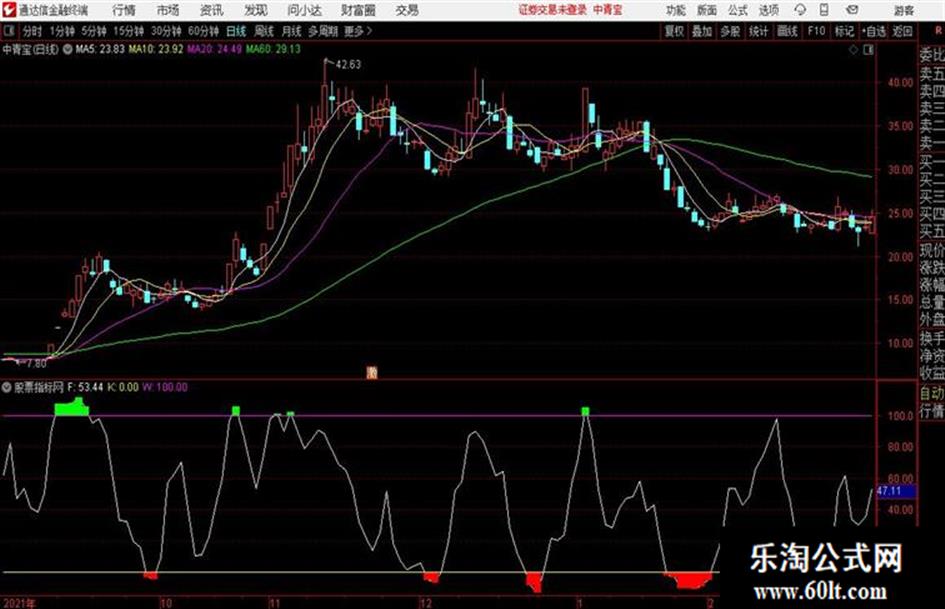Screen dimensions: 945x609
Task: Add stock via +自选 button
Action: tap(874, 31)
